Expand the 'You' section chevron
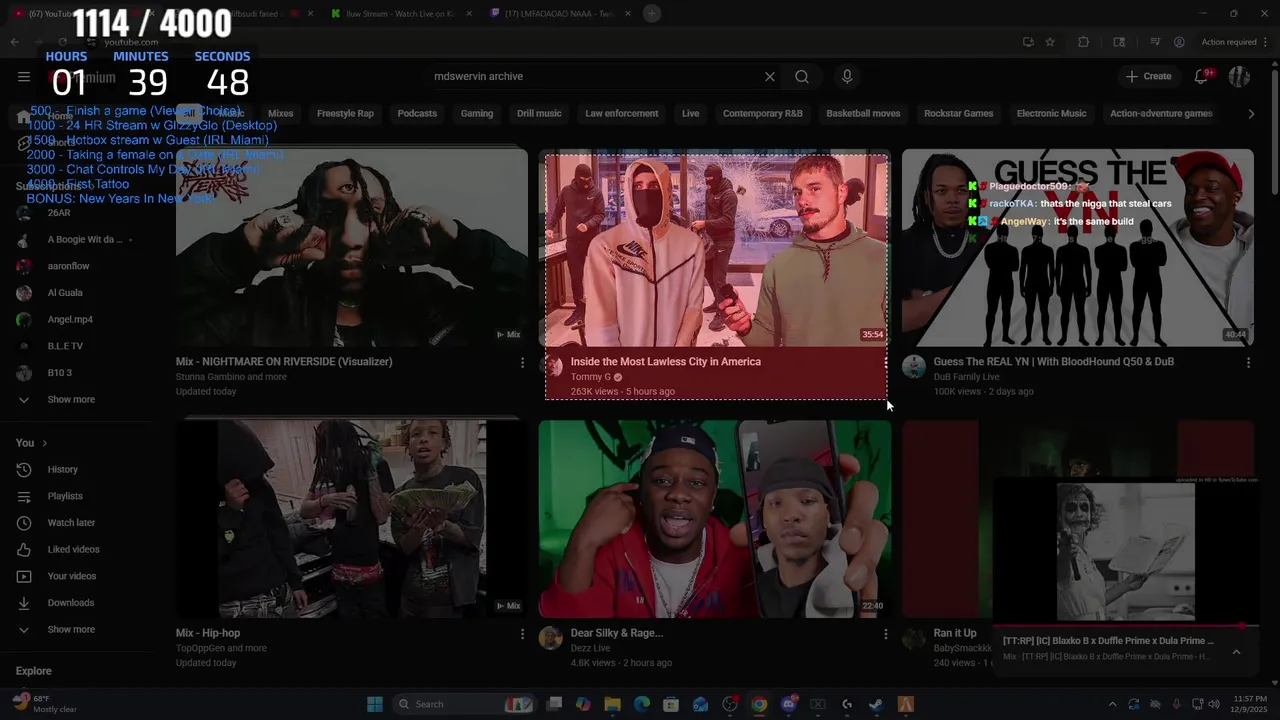Viewport: 1280px width, 720px height. [x=44, y=443]
